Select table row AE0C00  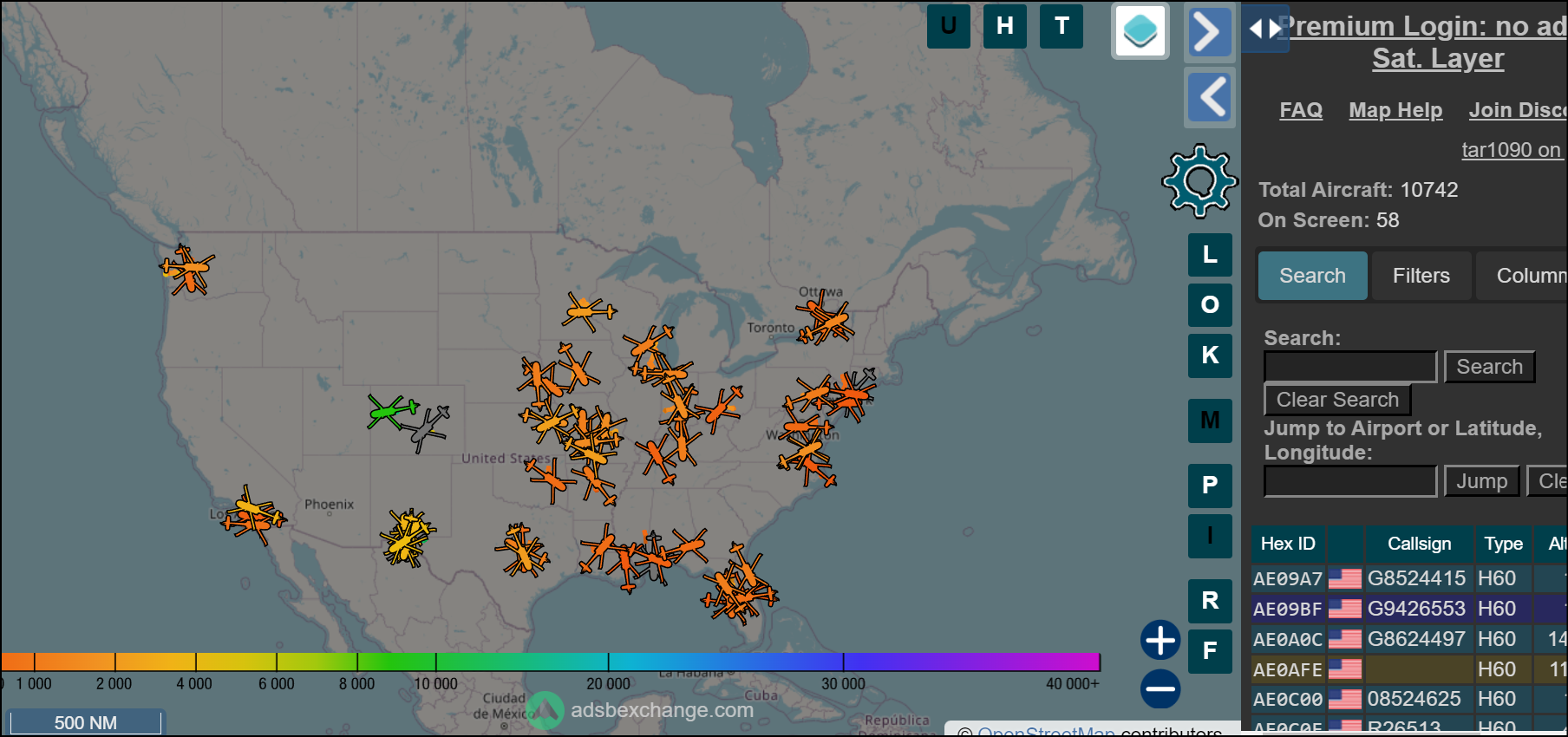(x=1409, y=699)
